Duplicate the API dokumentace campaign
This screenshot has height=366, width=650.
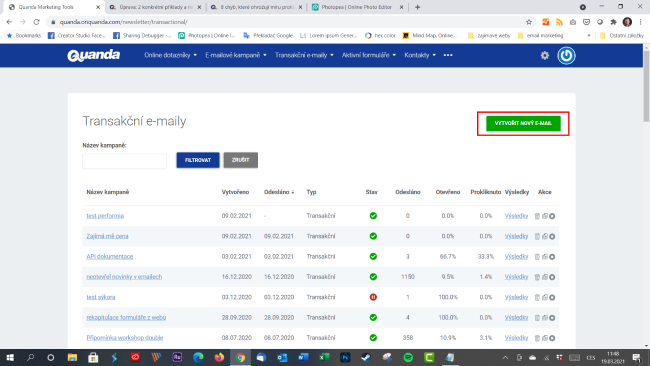pos(545,257)
